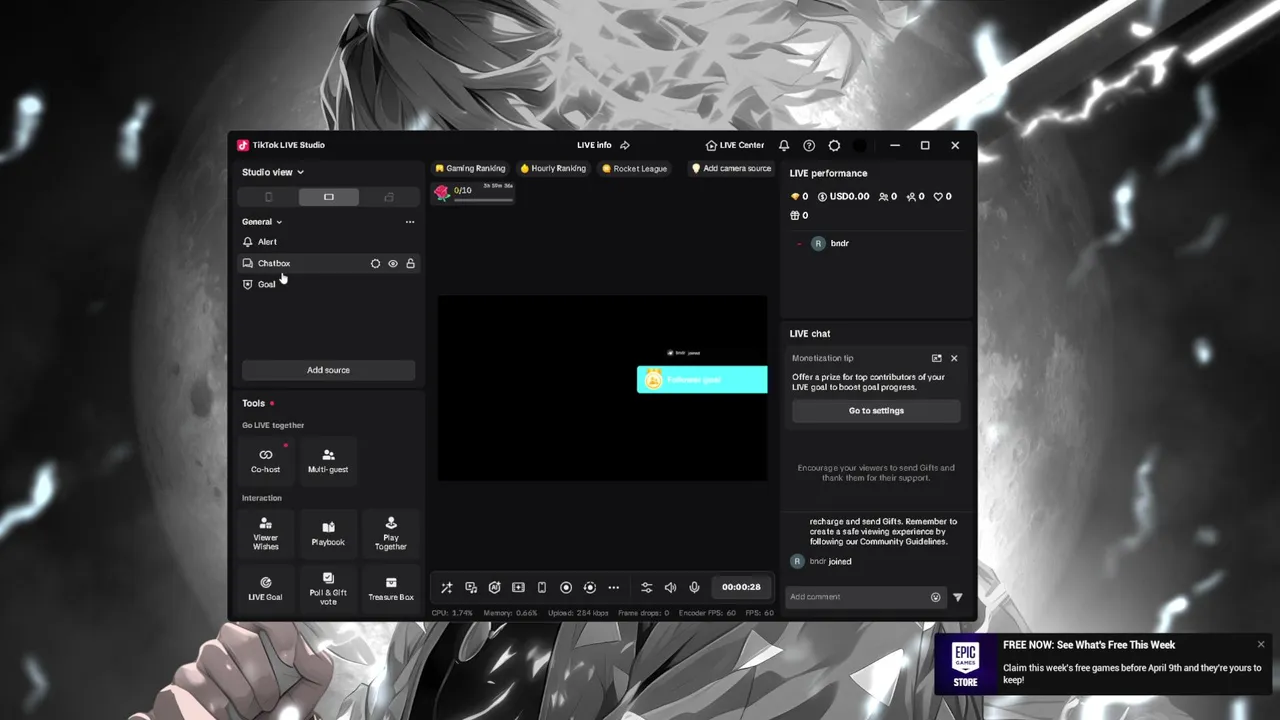Image resolution: width=1280 pixels, height=720 pixels.
Task: Click the viewers count in LIVE performance
Action: [x=887, y=197]
